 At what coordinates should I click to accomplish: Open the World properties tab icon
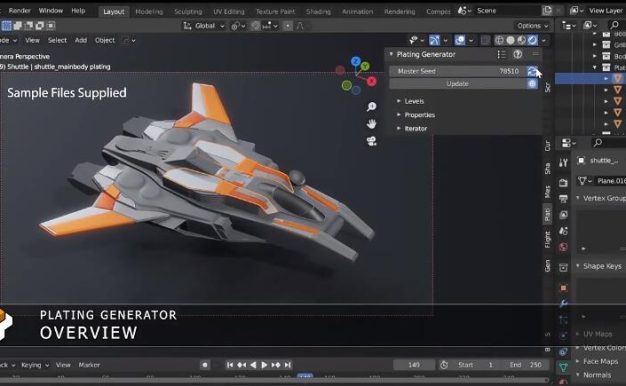(x=563, y=247)
